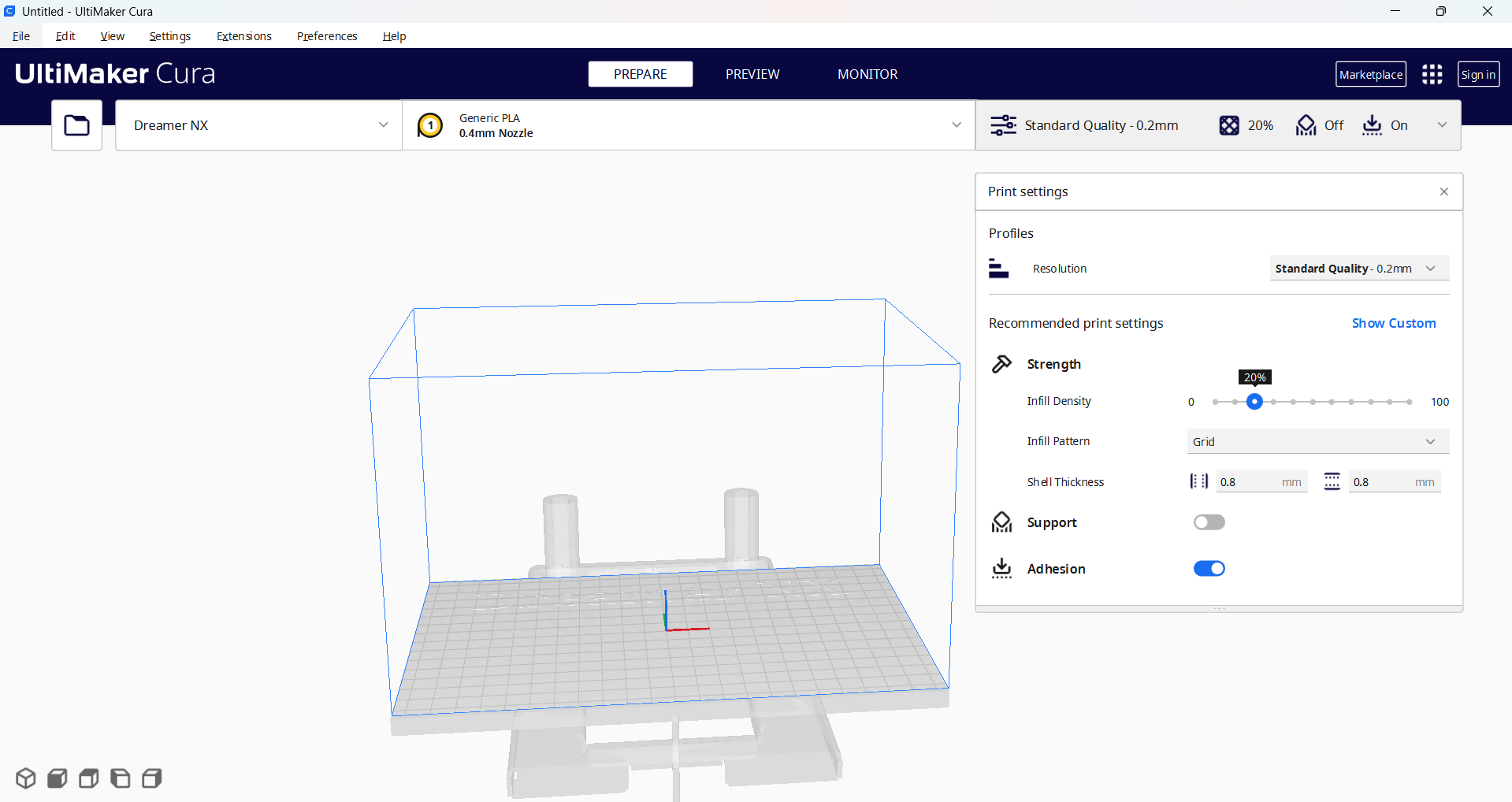The width and height of the screenshot is (1512, 802).
Task: Click the Show Custom link
Action: [x=1394, y=323]
